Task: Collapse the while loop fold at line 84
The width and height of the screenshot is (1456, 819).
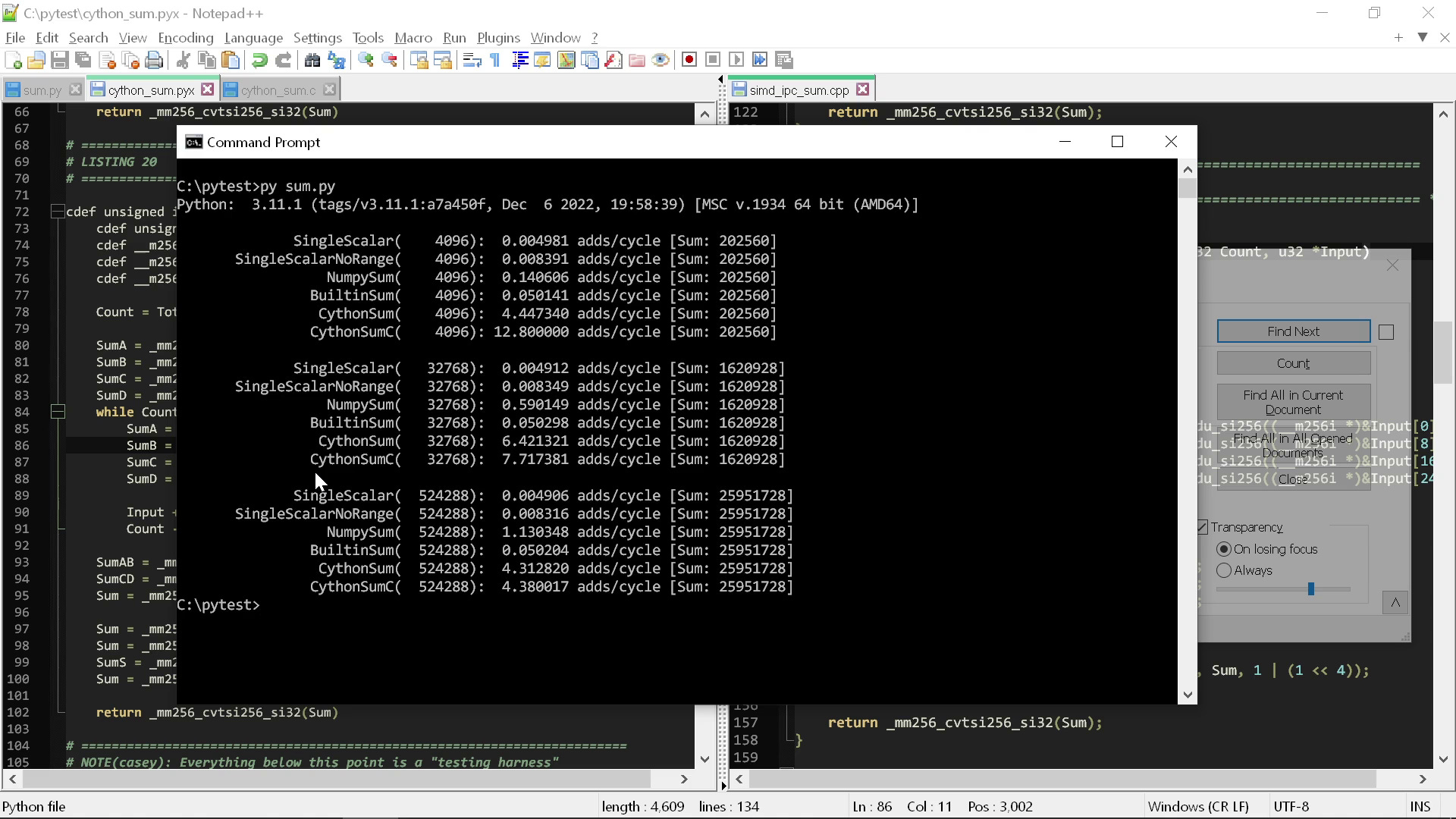Action: 58,412
